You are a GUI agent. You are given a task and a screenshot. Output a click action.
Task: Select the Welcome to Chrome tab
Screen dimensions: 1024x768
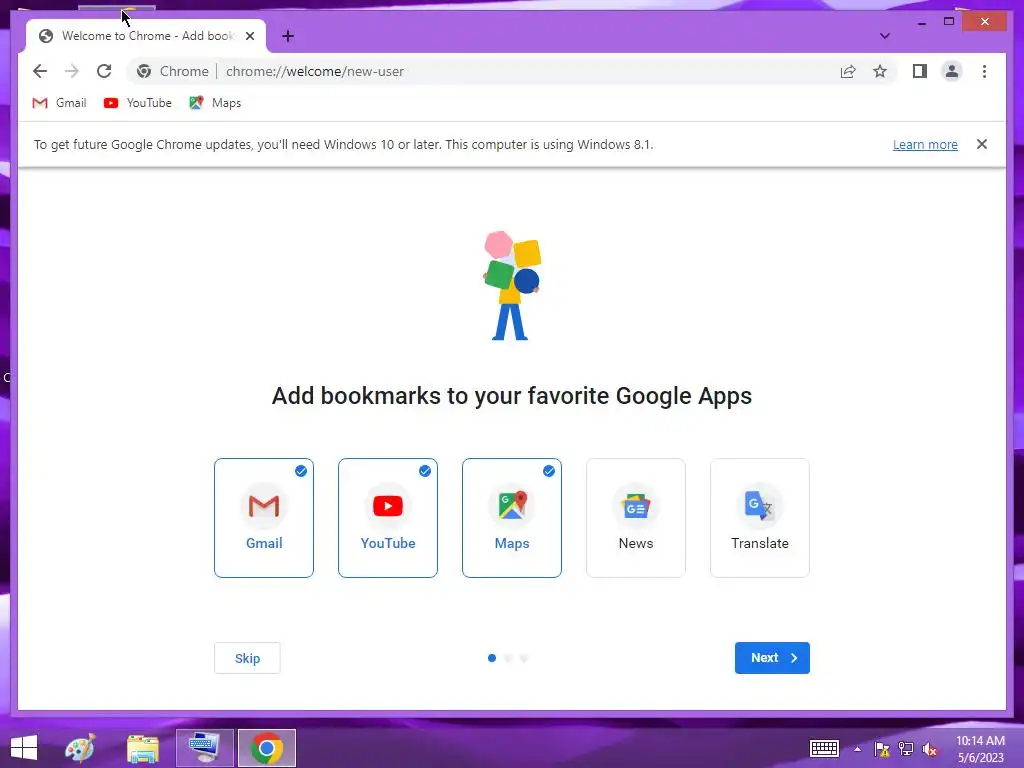coord(146,36)
